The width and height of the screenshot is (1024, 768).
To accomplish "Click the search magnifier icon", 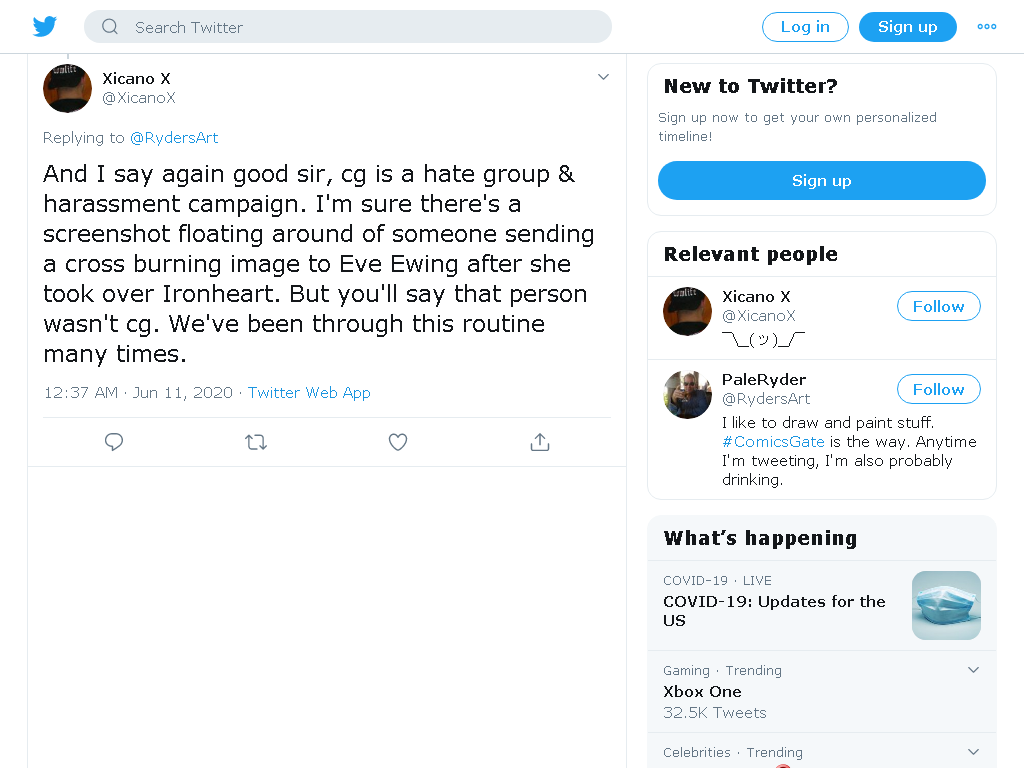I will pyautogui.click(x=110, y=27).
